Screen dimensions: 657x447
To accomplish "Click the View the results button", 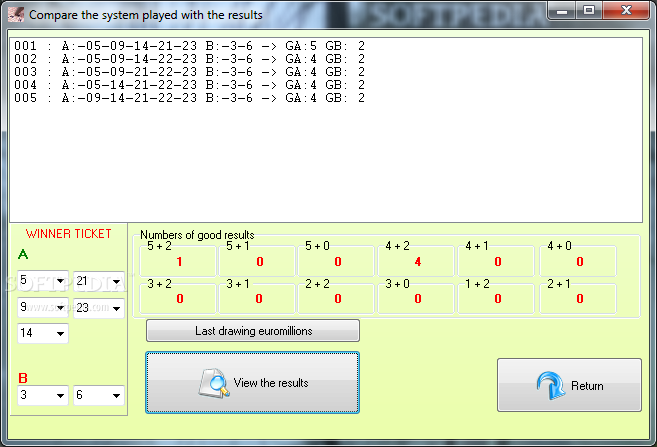I will [253, 382].
